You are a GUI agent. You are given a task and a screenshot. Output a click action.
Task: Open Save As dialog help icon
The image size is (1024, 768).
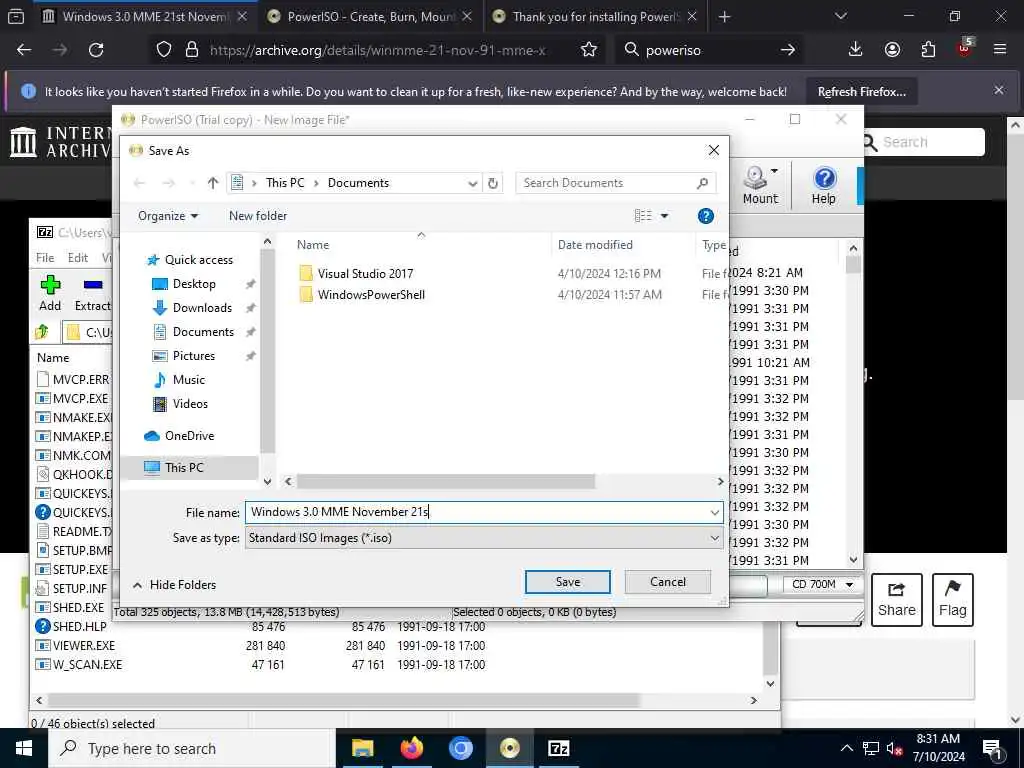coord(705,216)
